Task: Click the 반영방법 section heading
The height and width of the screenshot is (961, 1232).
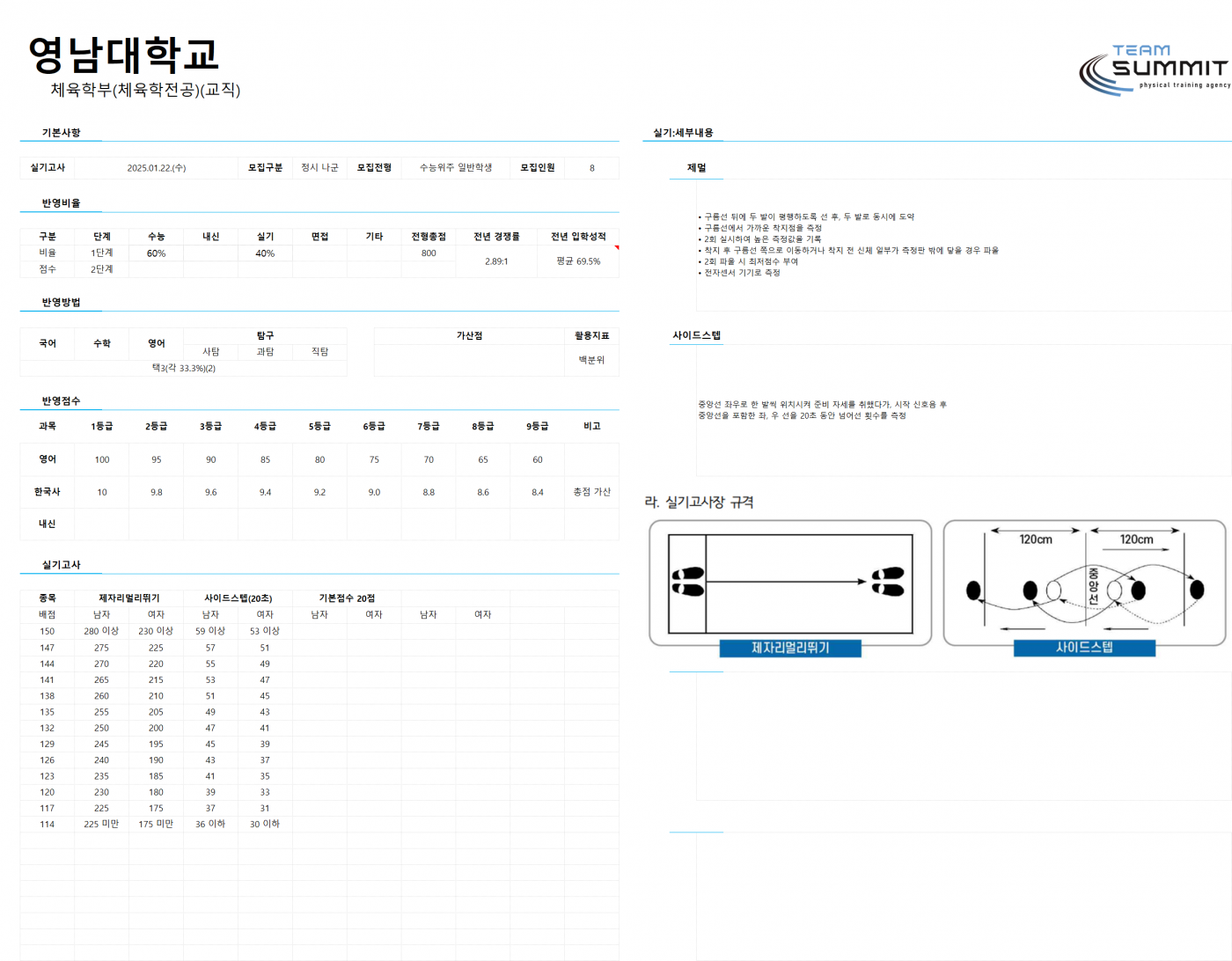Action: [x=61, y=303]
